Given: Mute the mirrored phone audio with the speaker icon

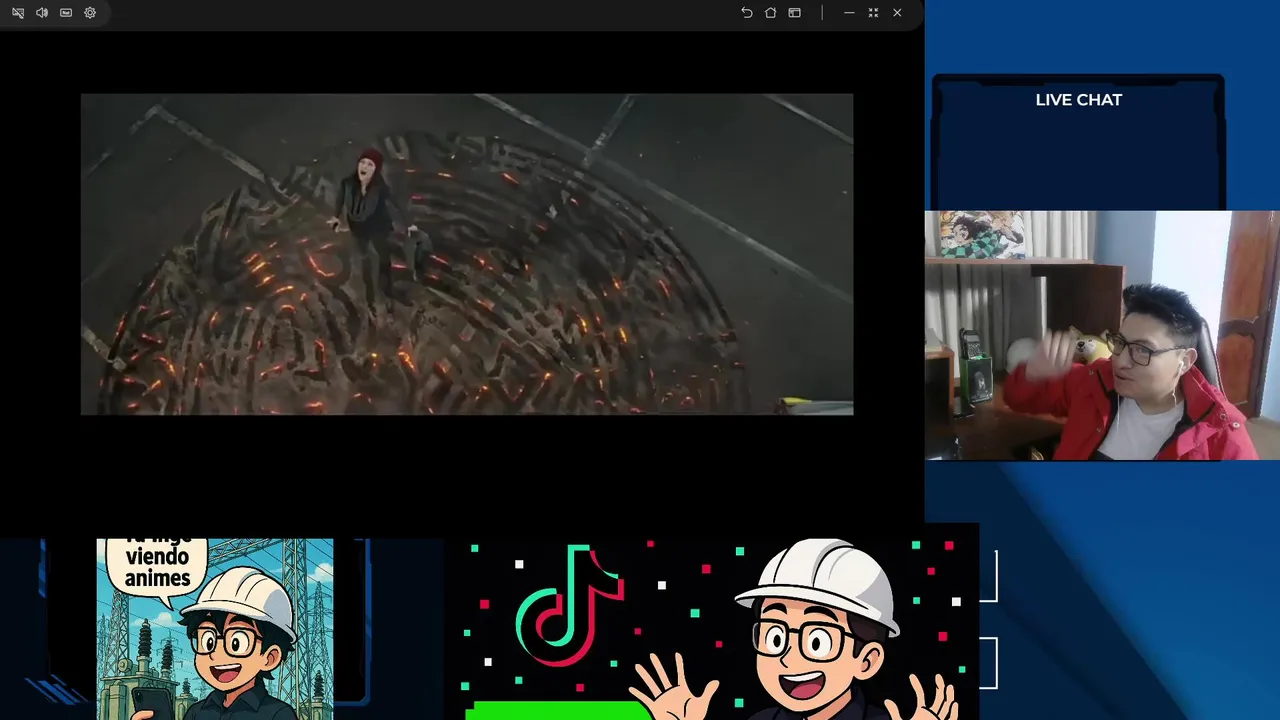Looking at the screenshot, I should point(42,13).
